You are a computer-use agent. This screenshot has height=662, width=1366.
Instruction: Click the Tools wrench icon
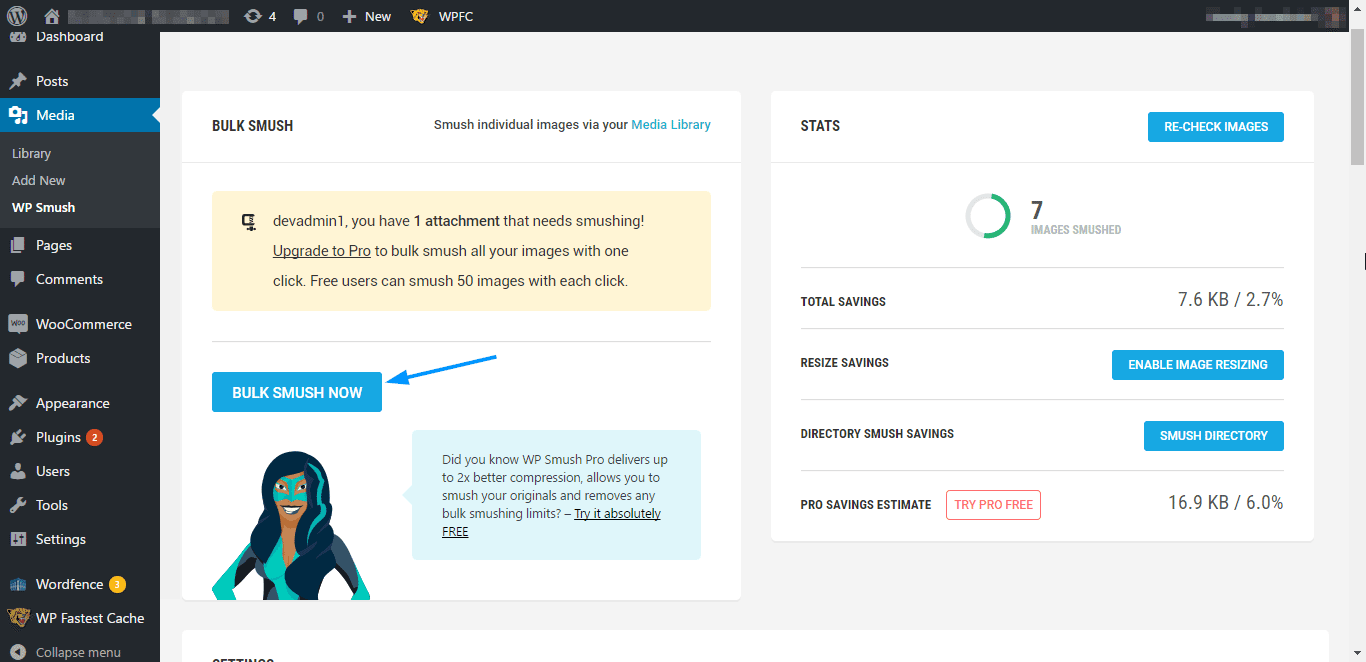pyautogui.click(x=18, y=505)
